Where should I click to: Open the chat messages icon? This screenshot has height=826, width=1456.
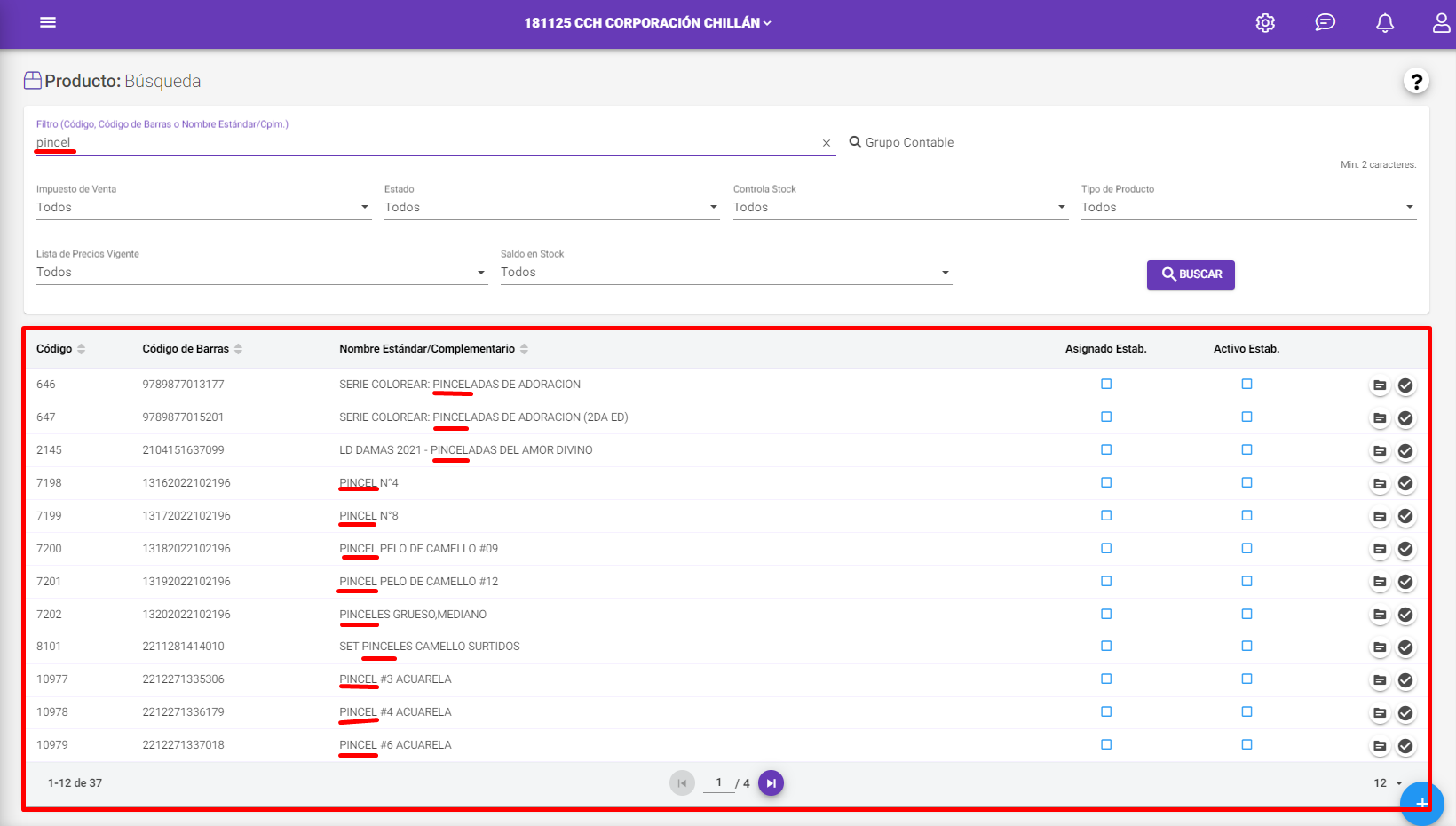point(1325,23)
